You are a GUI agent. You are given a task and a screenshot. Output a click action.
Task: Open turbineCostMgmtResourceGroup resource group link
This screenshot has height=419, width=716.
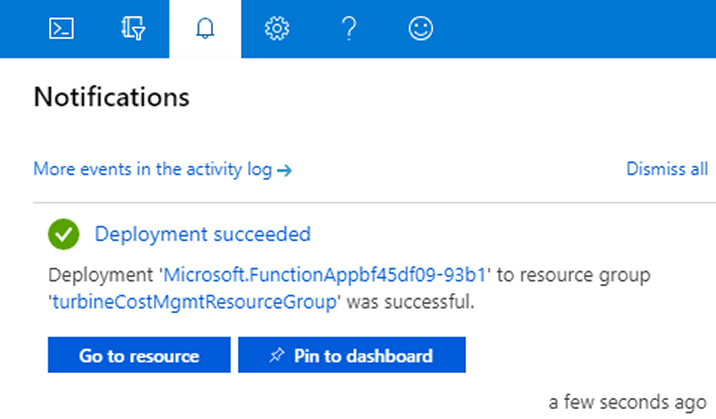(x=195, y=302)
